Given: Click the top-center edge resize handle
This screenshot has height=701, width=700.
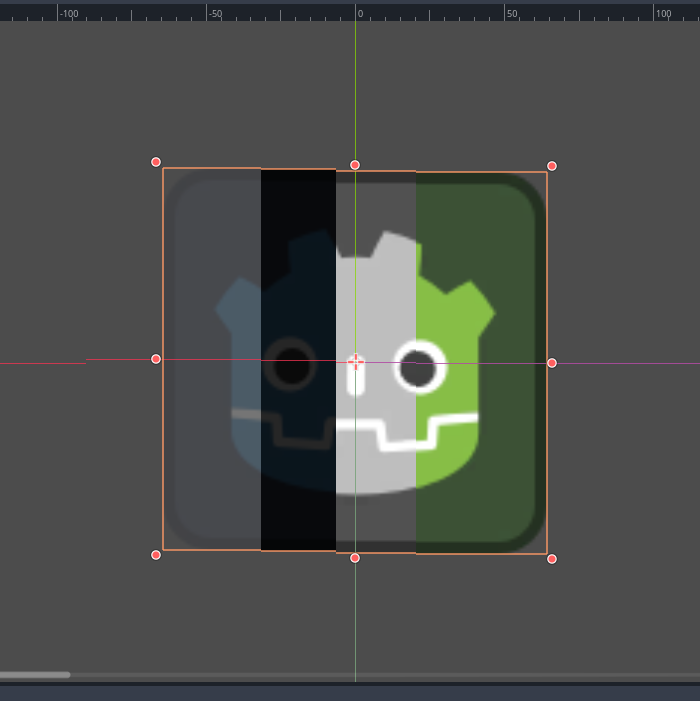Looking at the screenshot, I should click(355, 165).
